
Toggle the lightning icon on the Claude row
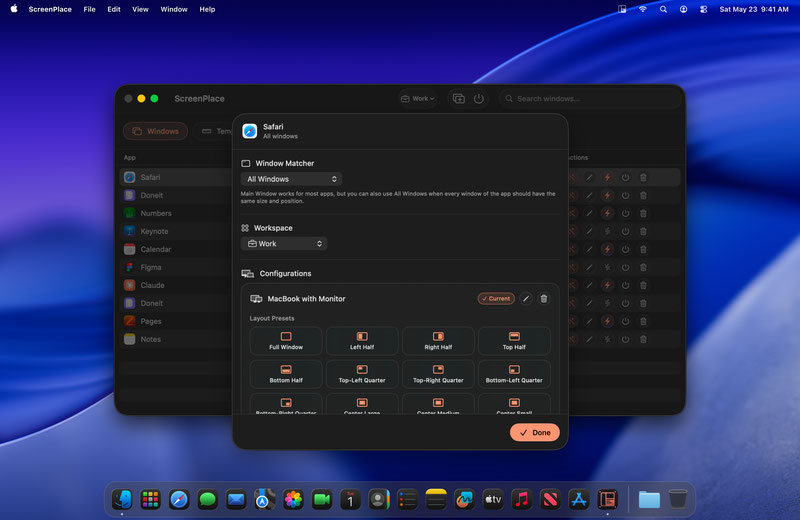tap(607, 285)
